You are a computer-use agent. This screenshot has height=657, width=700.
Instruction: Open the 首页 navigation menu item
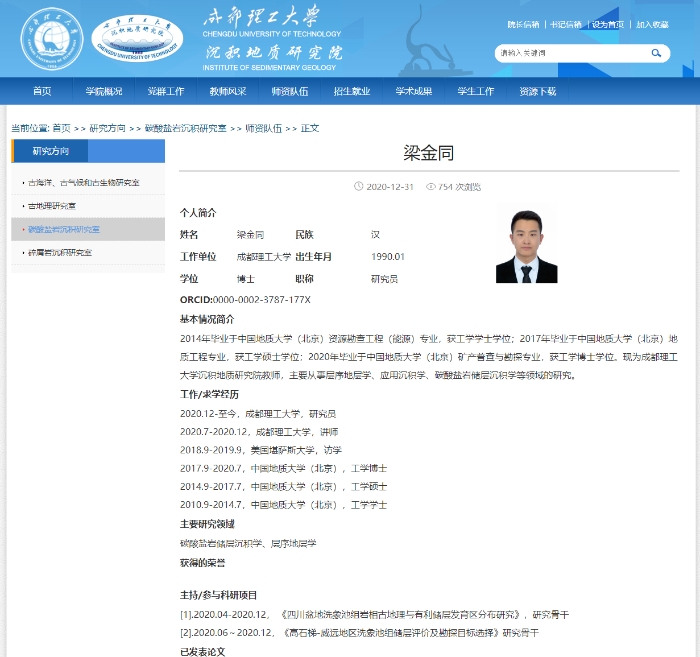coord(42,91)
